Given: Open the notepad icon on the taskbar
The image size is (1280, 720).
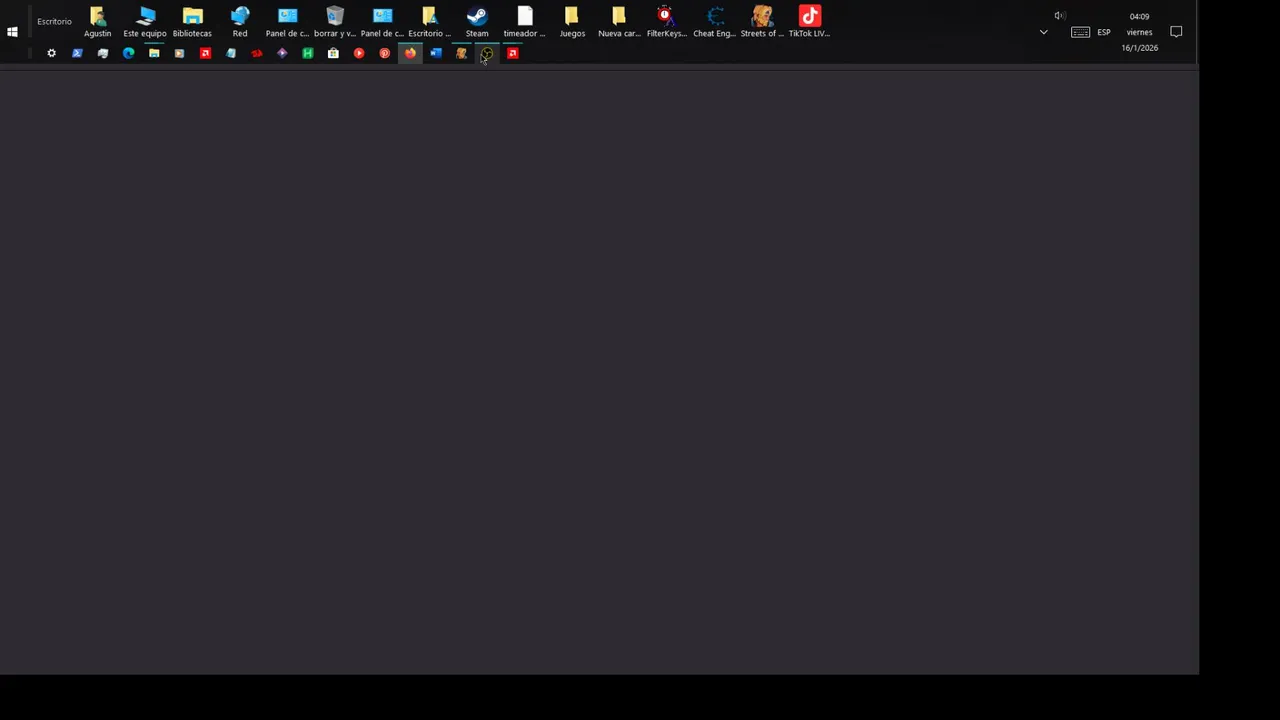Looking at the screenshot, I should click(x=231, y=53).
